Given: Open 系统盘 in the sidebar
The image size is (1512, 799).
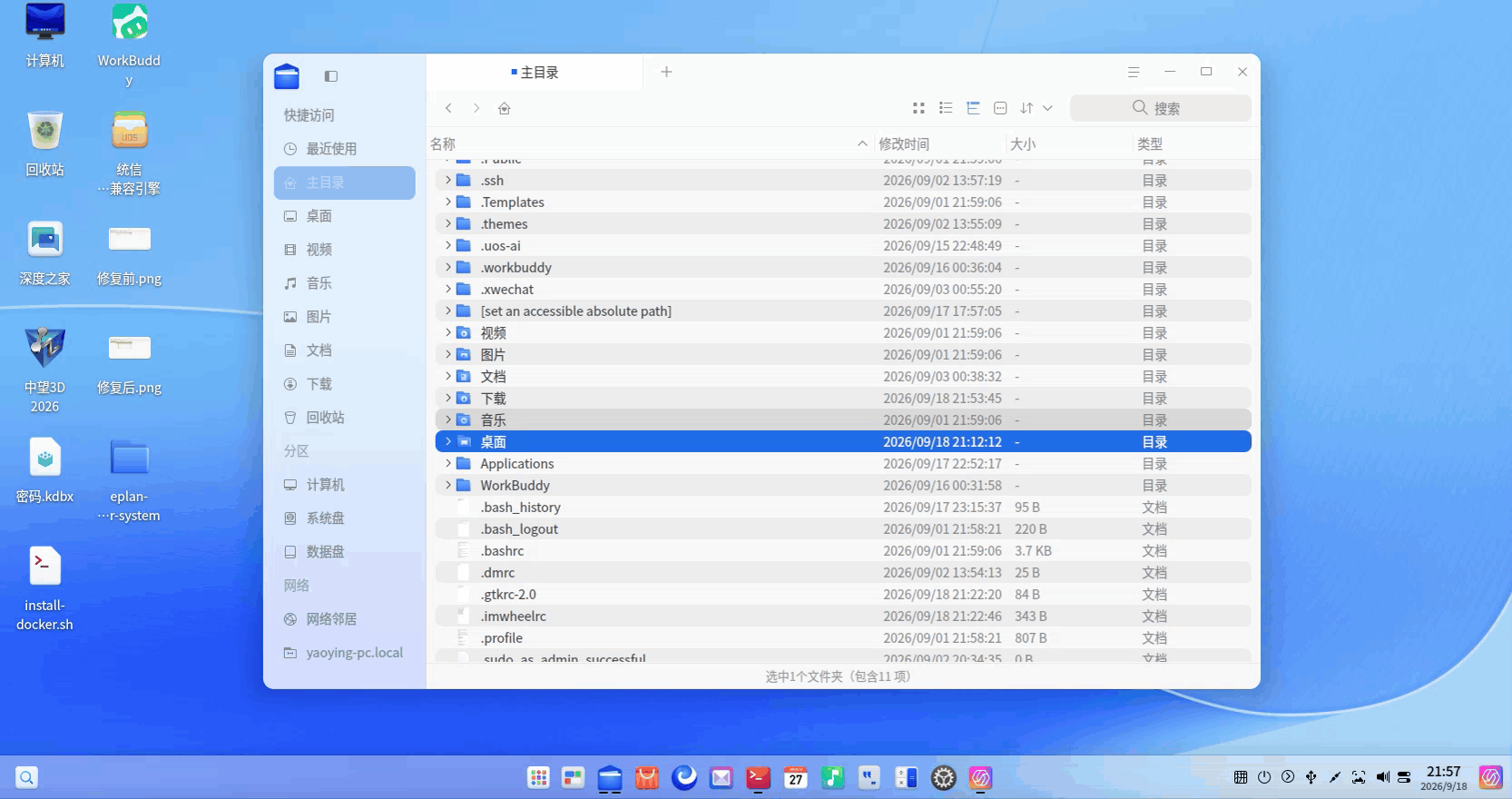Looking at the screenshot, I should tap(345, 518).
